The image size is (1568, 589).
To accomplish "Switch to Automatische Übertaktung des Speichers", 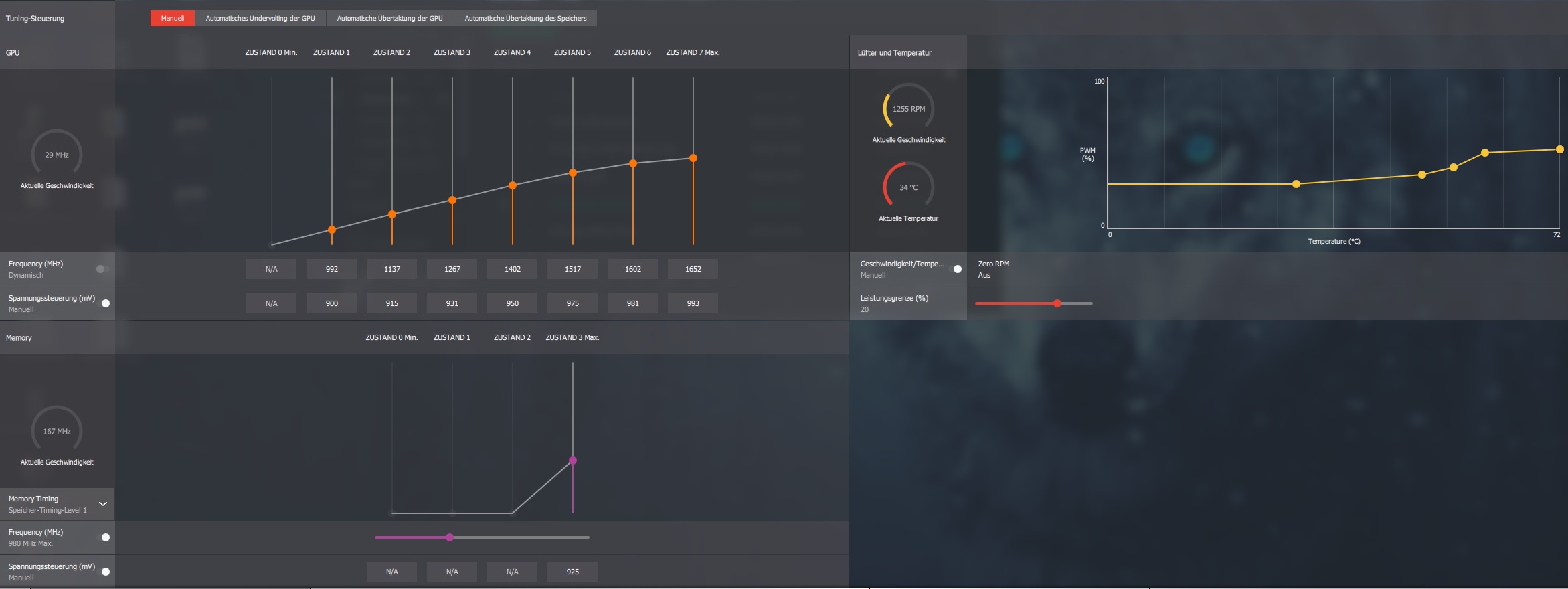I will point(525,18).
